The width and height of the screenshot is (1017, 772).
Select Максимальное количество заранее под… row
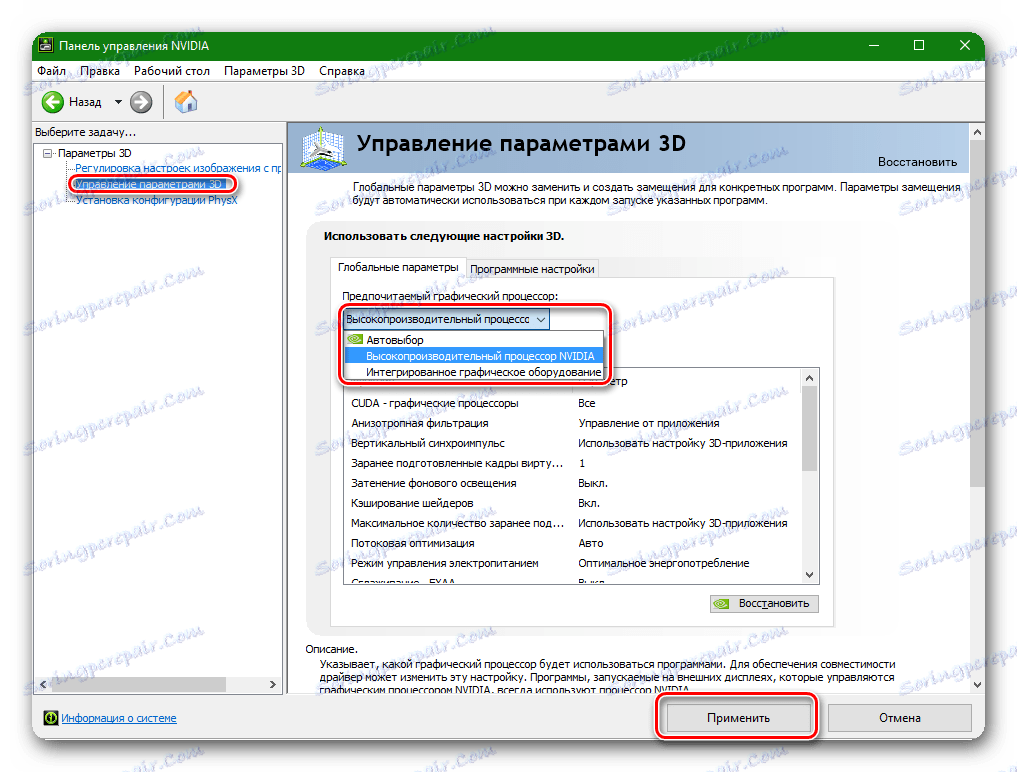[x=574, y=523]
